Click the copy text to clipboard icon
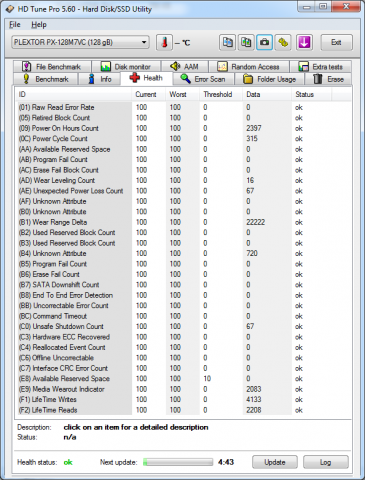The image size is (365, 480). [x=228, y=42]
